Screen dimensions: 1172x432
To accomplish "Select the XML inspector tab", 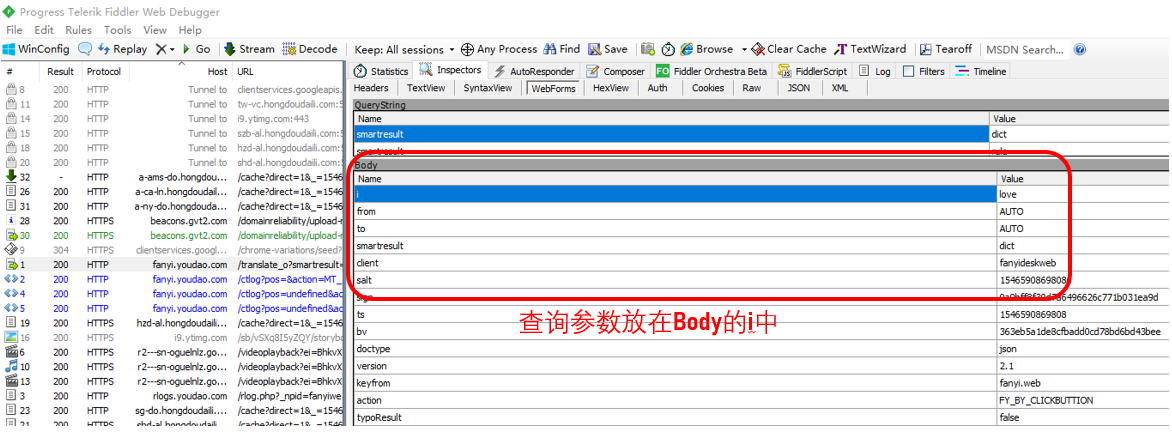I will [x=840, y=87].
